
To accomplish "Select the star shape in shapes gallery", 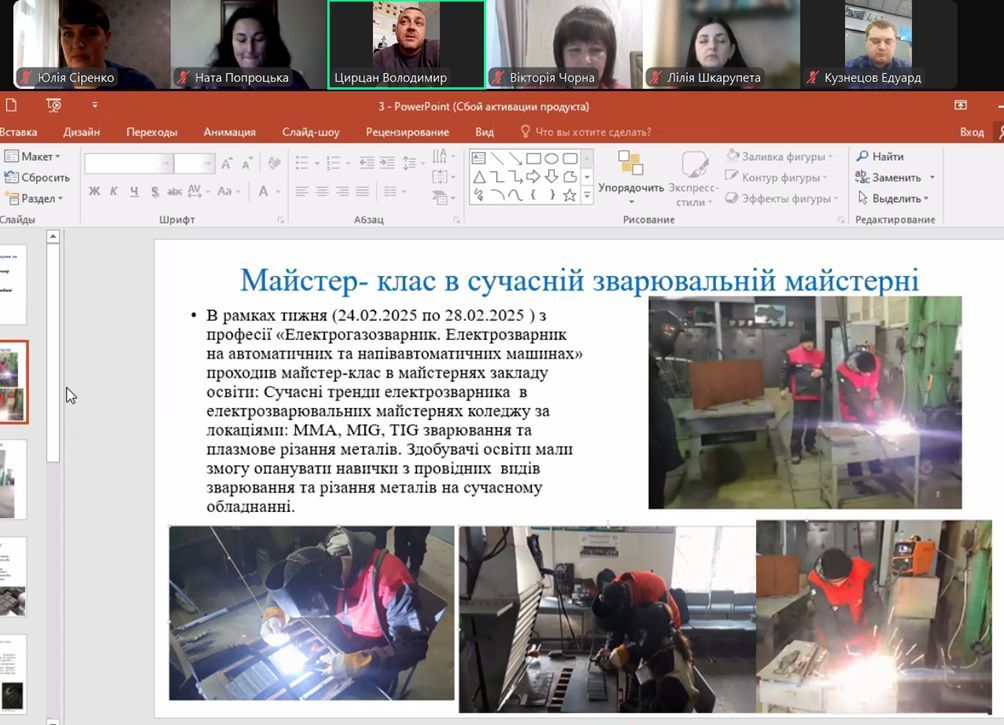I will tap(569, 195).
